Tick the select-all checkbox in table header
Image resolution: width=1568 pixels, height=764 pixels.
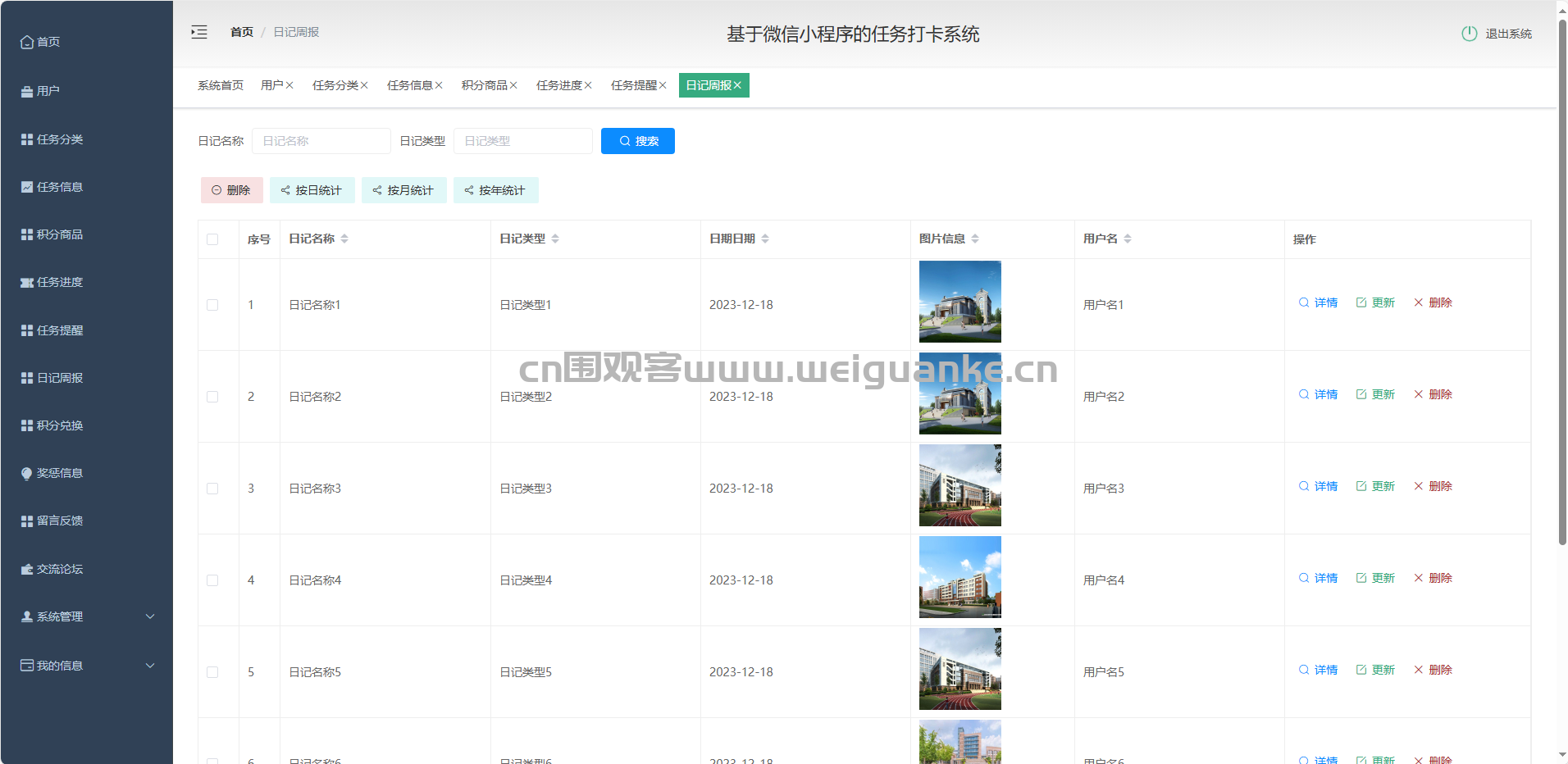[x=212, y=239]
